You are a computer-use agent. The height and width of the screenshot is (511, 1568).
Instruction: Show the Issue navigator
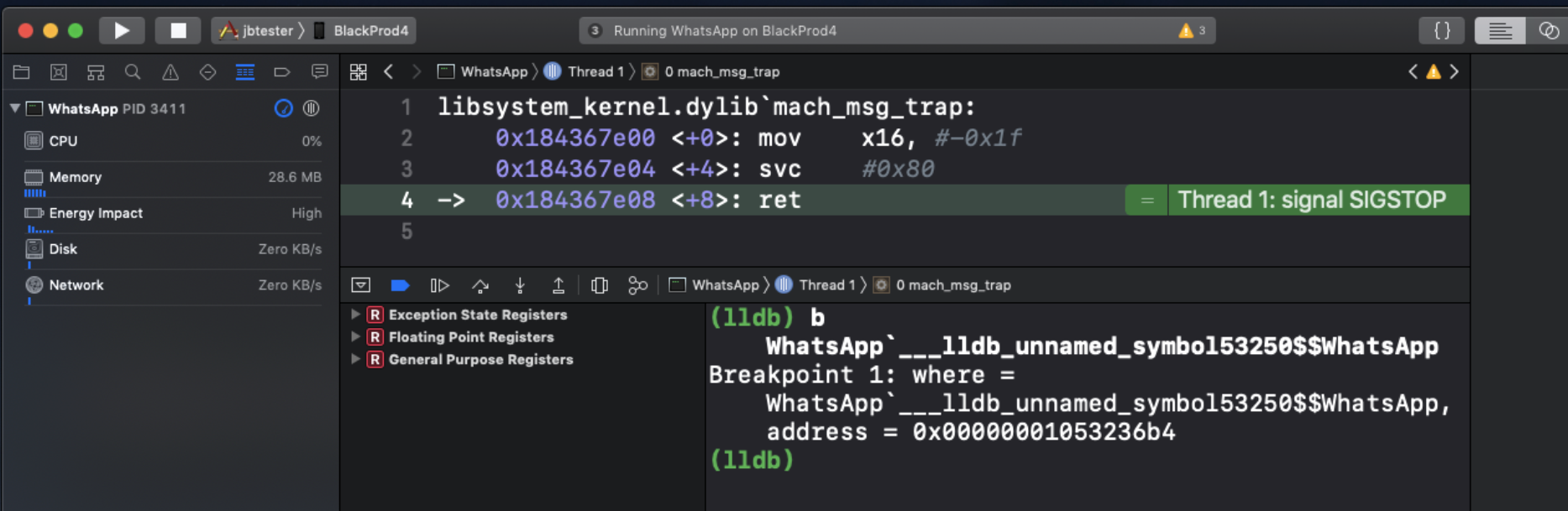point(170,72)
